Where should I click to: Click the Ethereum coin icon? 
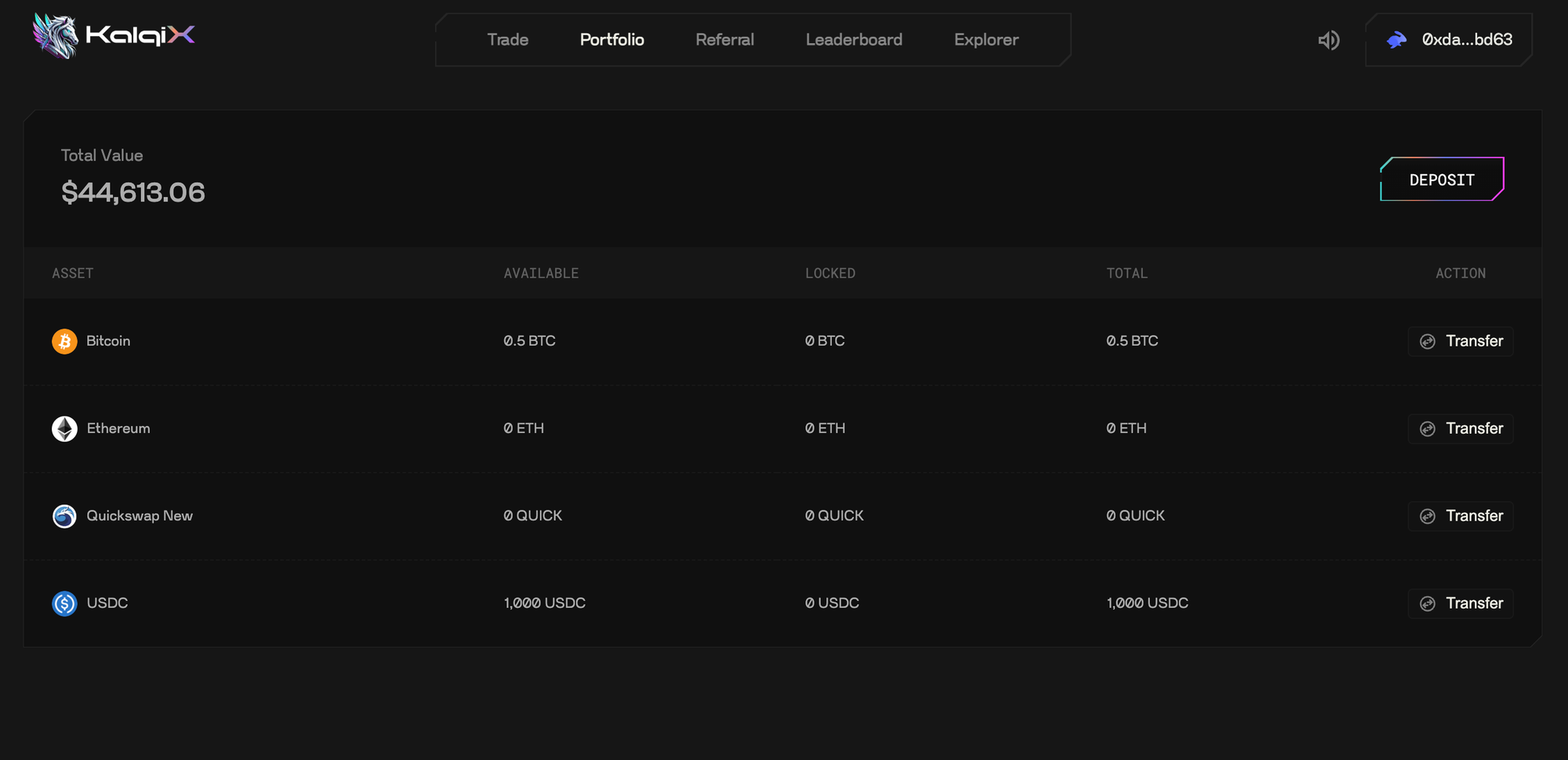[64, 429]
